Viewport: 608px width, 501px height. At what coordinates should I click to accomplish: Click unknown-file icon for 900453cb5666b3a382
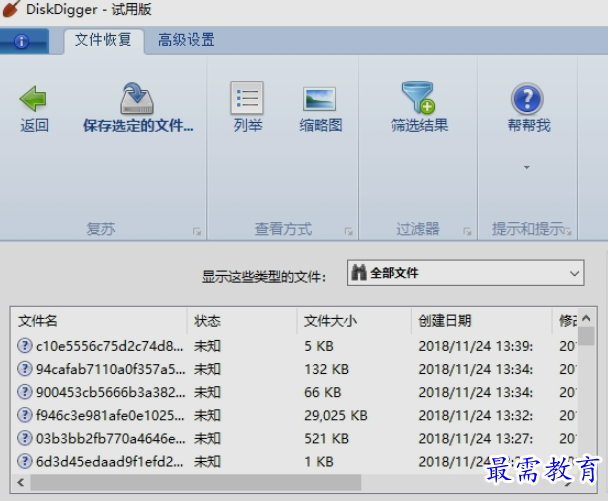[25, 392]
